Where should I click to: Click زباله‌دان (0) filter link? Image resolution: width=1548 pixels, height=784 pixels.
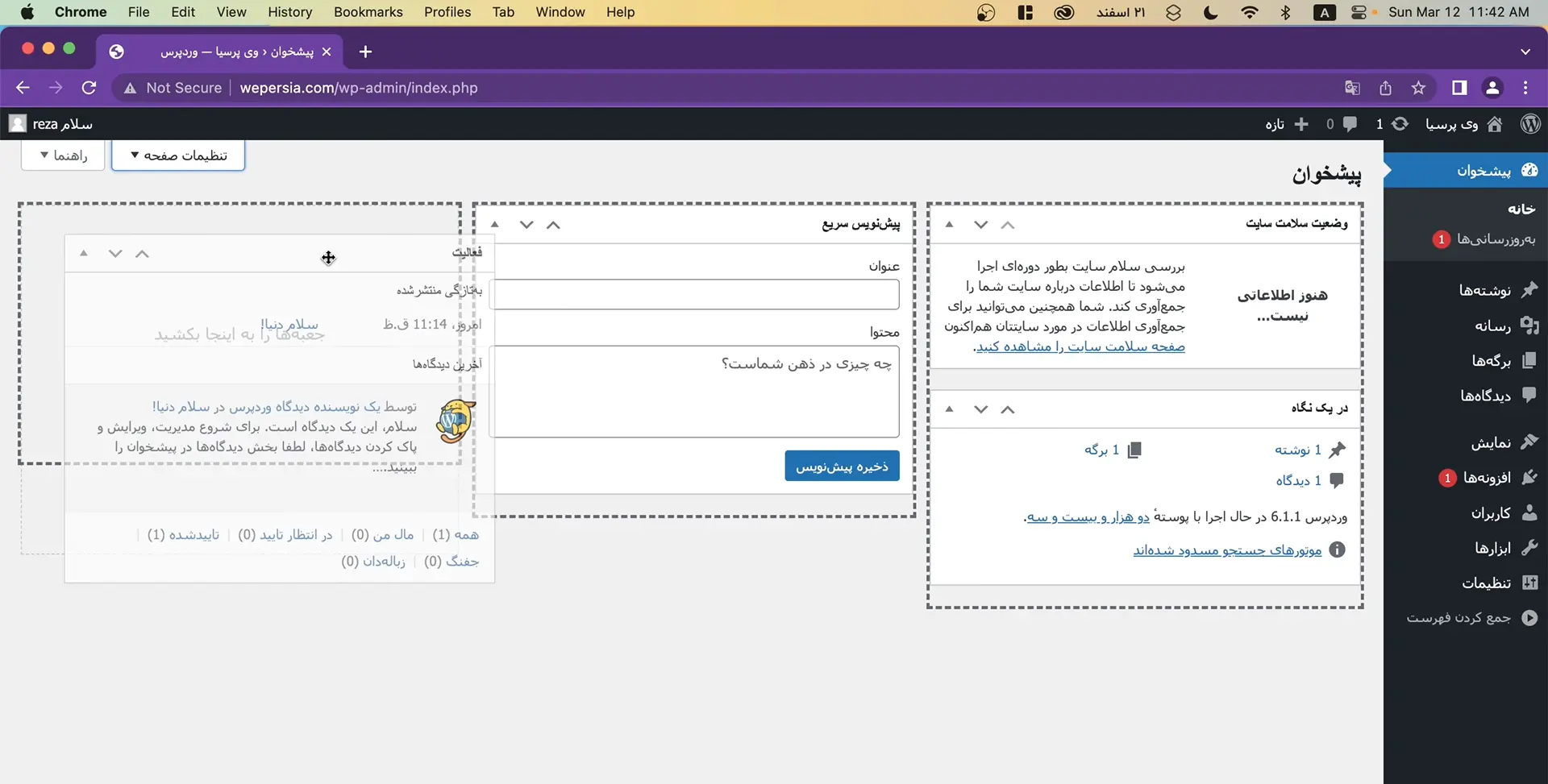(372, 561)
